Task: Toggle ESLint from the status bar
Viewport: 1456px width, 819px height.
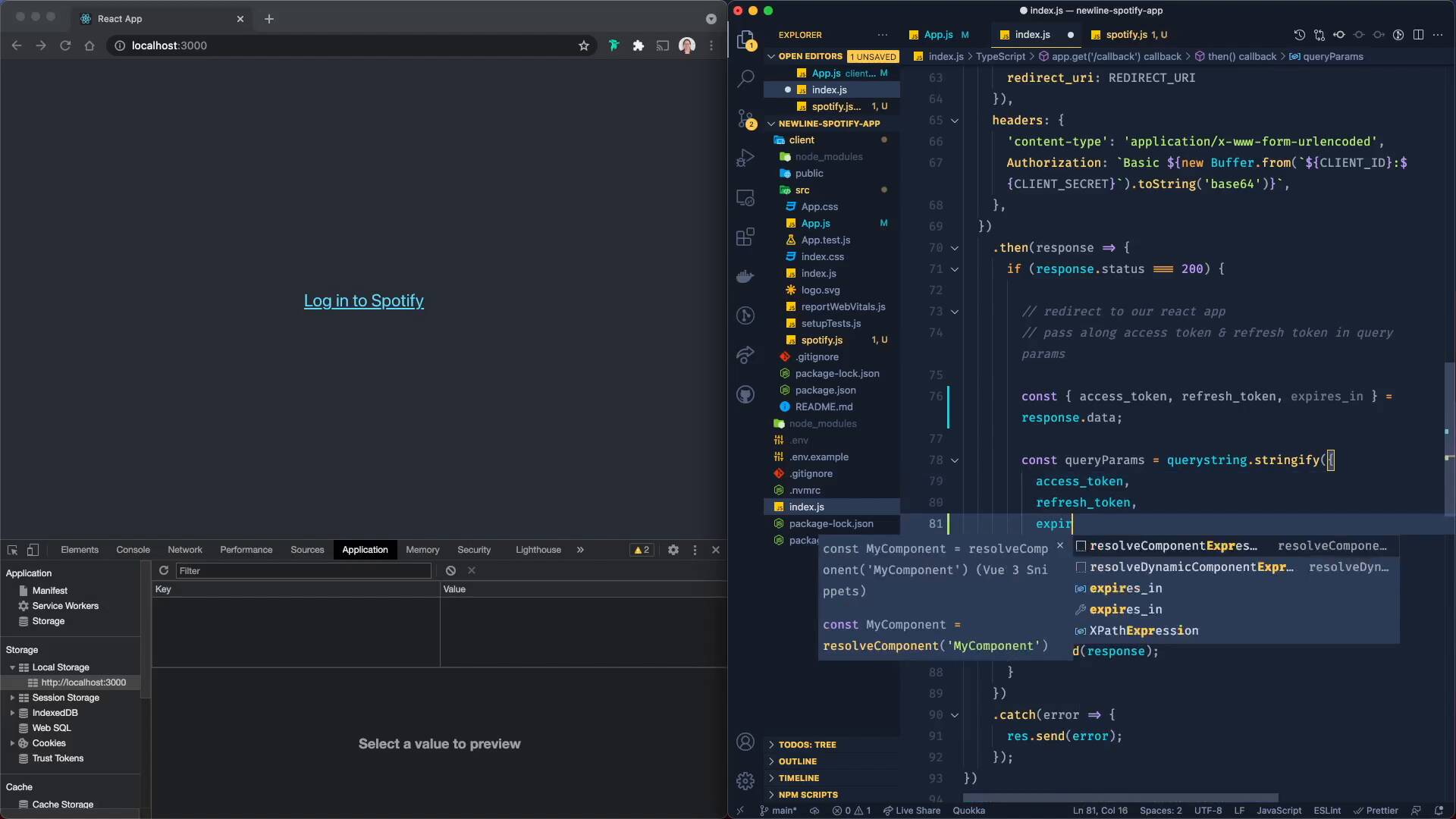Action: [x=1327, y=811]
